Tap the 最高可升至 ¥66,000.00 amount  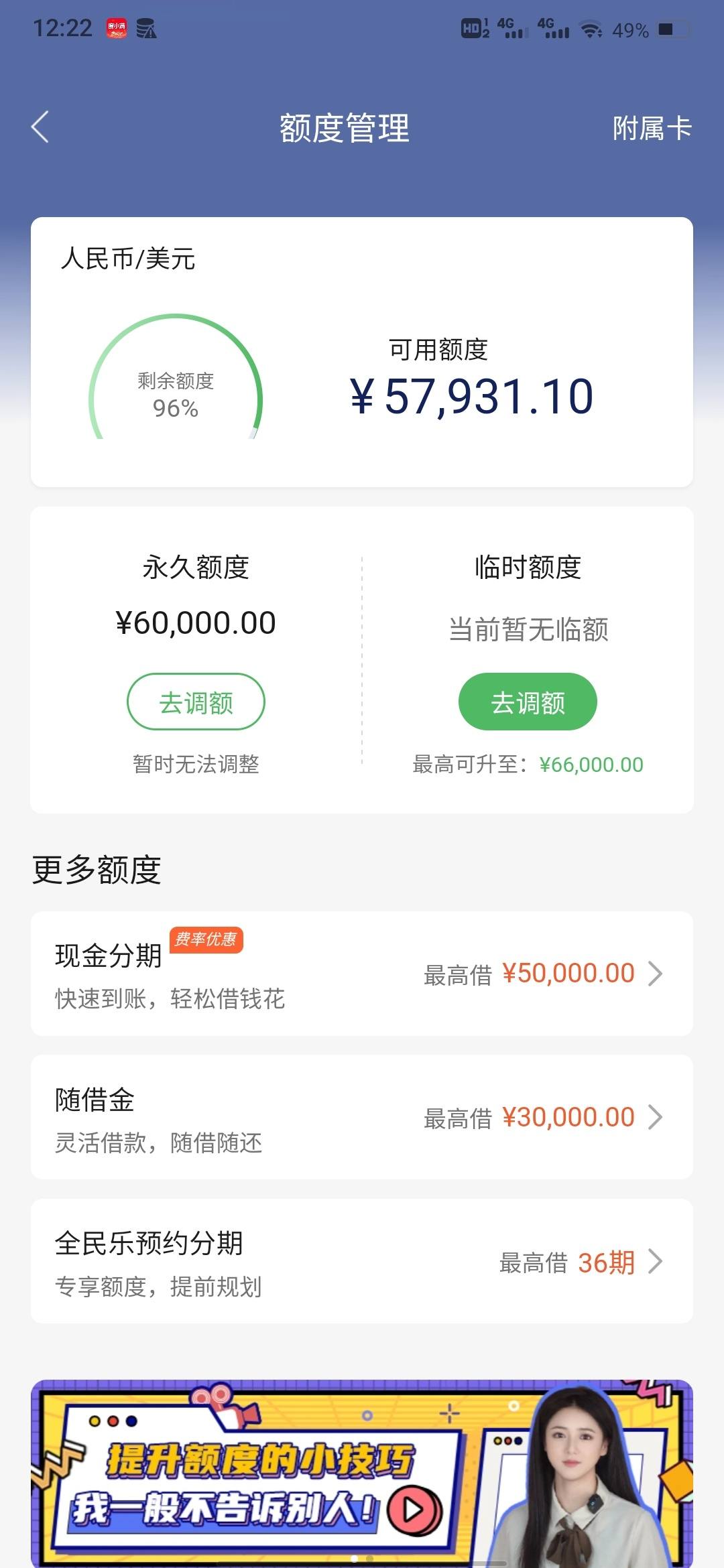[591, 765]
